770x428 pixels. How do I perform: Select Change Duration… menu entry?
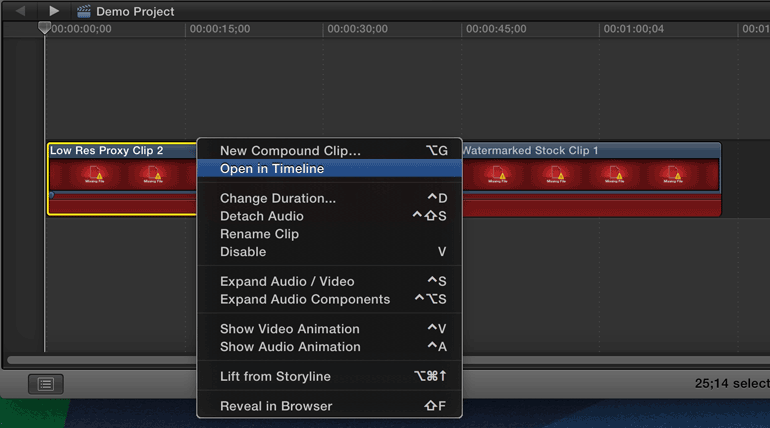(330, 198)
